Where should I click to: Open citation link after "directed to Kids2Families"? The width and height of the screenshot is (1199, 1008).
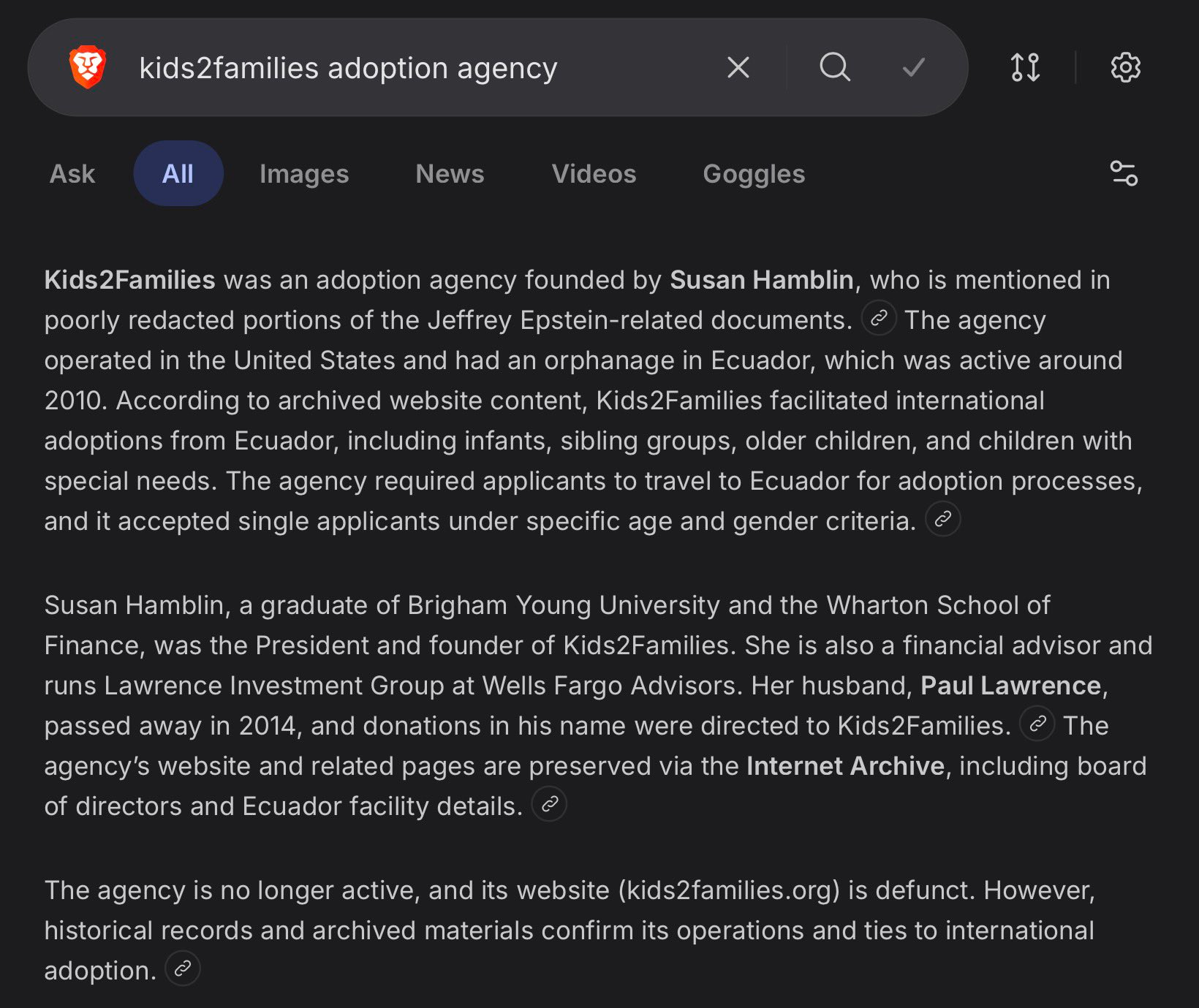(x=1037, y=724)
